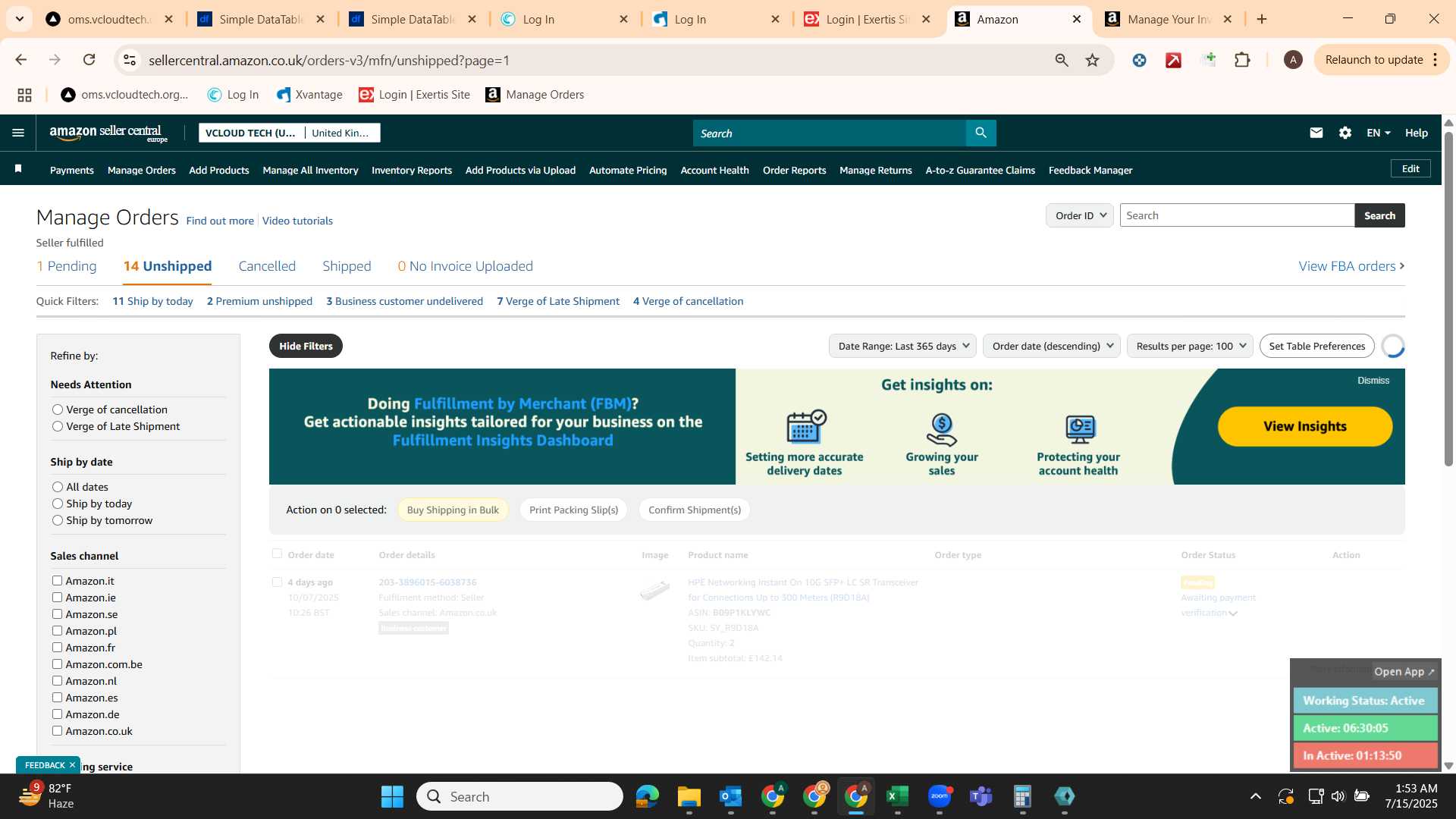Open the View FBA orders link
This screenshot has width=1456, height=819.
click(1351, 266)
